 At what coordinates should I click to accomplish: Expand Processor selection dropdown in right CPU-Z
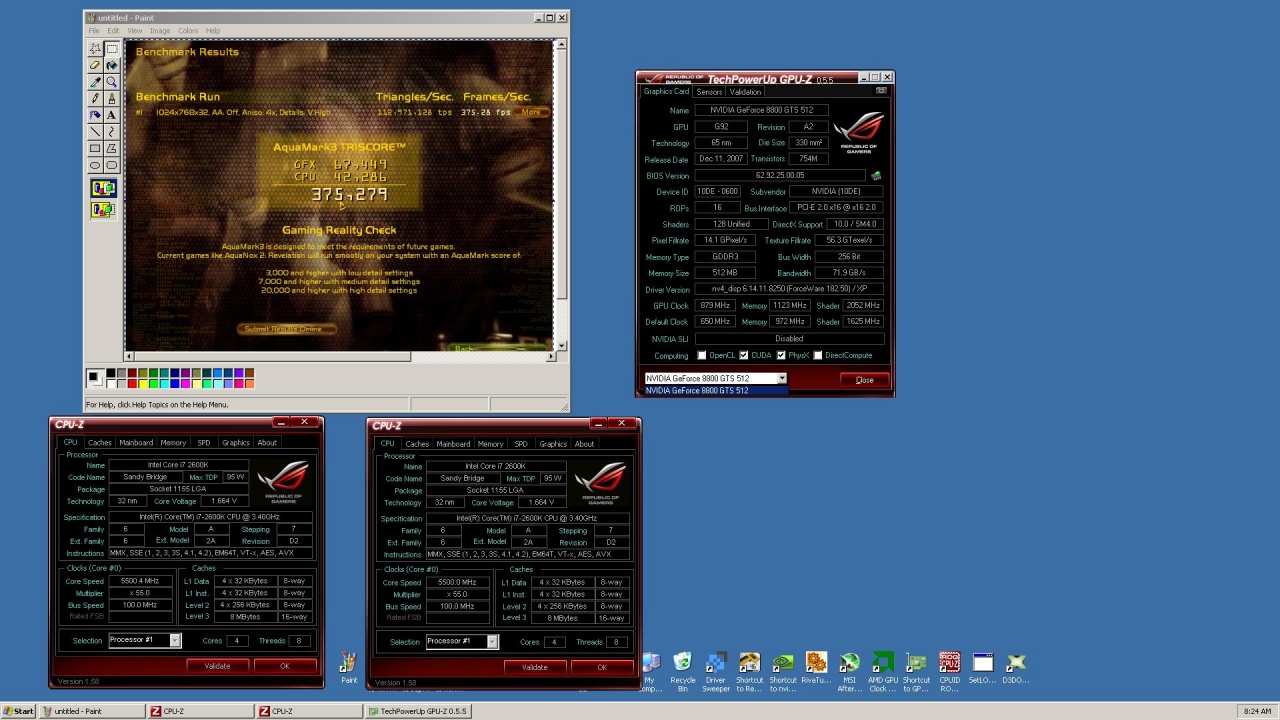click(492, 642)
